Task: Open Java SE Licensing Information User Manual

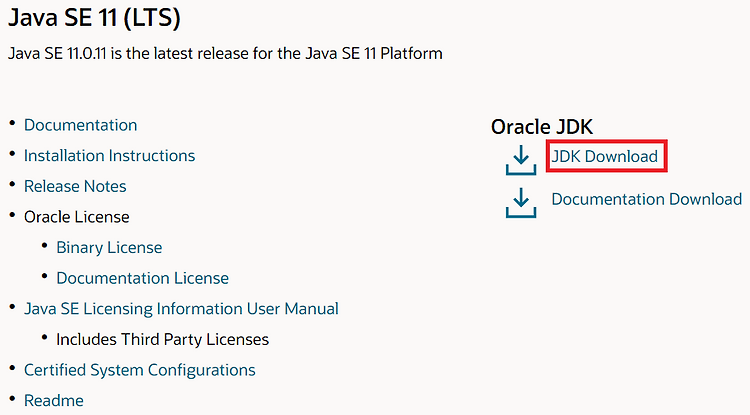Action: coord(181,309)
